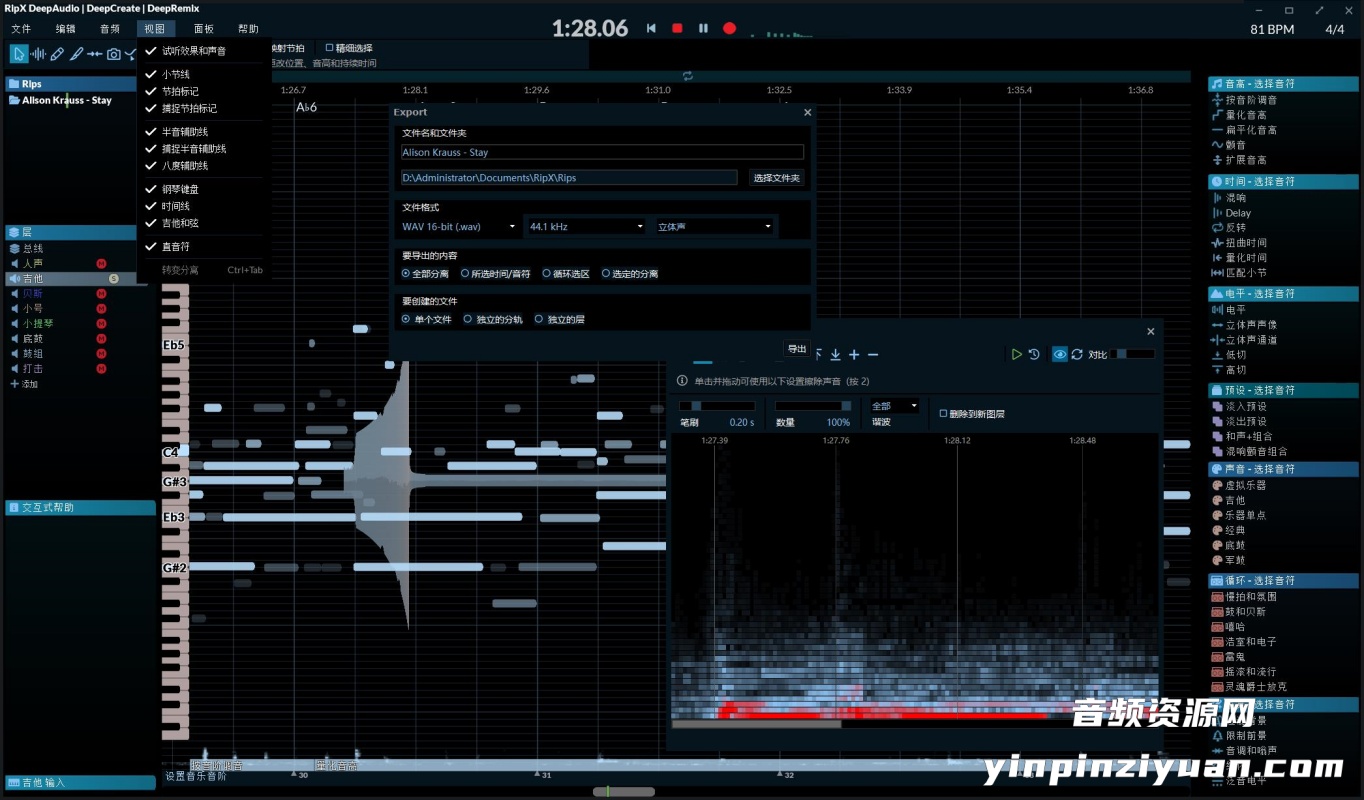This screenshot has width=1364, height=800.
Task: Unmute the 人声 layer via its M badge
Action: (x=101, y=263)
